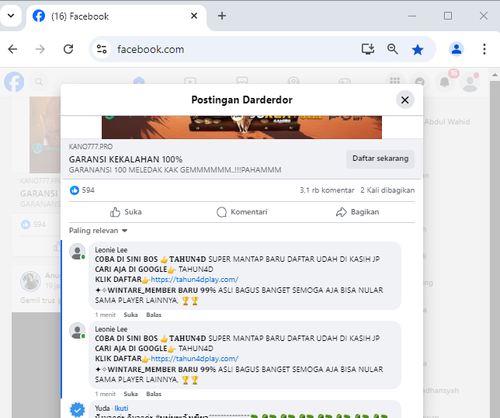Reload the current page
500x418 pixels.
68,49
